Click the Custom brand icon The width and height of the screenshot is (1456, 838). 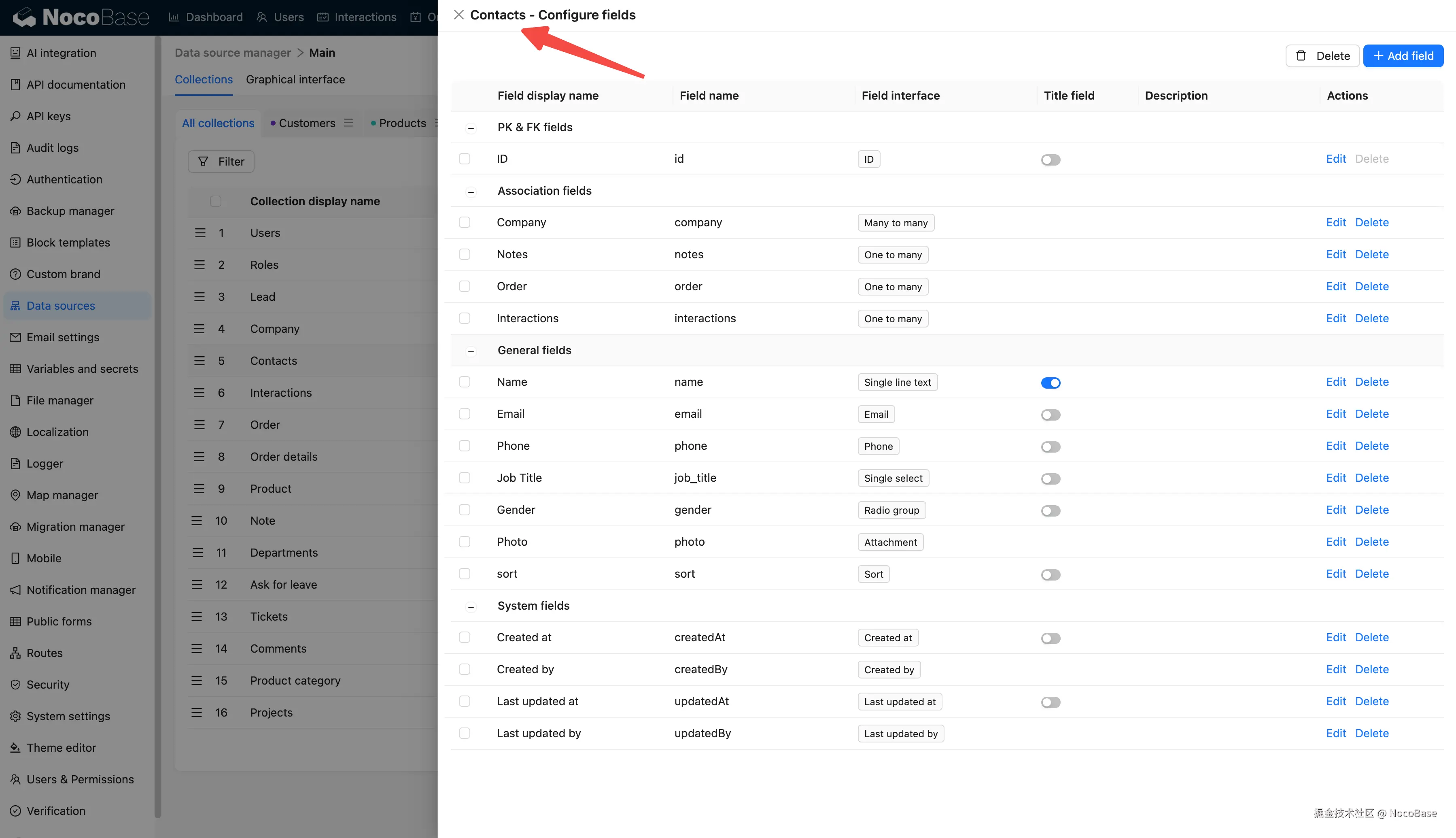pos(15,274)
